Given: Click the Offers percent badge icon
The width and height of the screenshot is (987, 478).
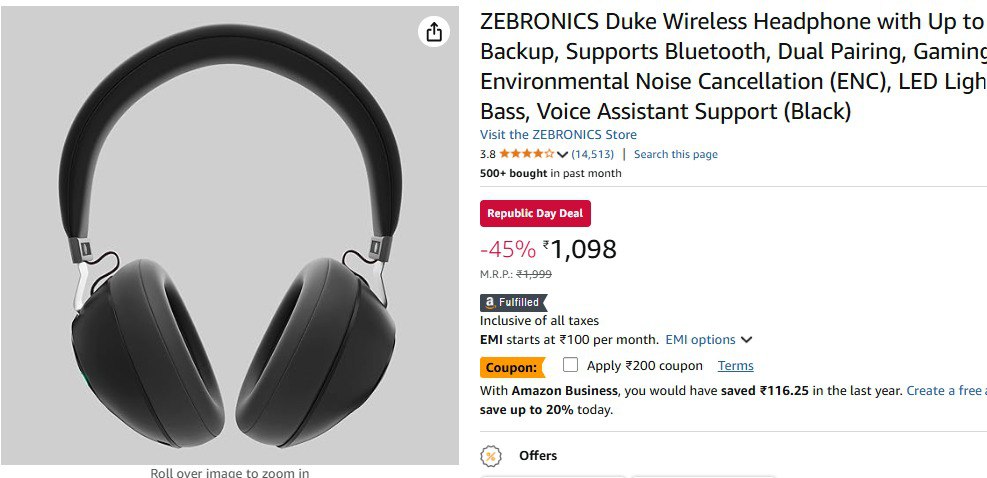Looking at the screenshot, I should coord(491,456).
